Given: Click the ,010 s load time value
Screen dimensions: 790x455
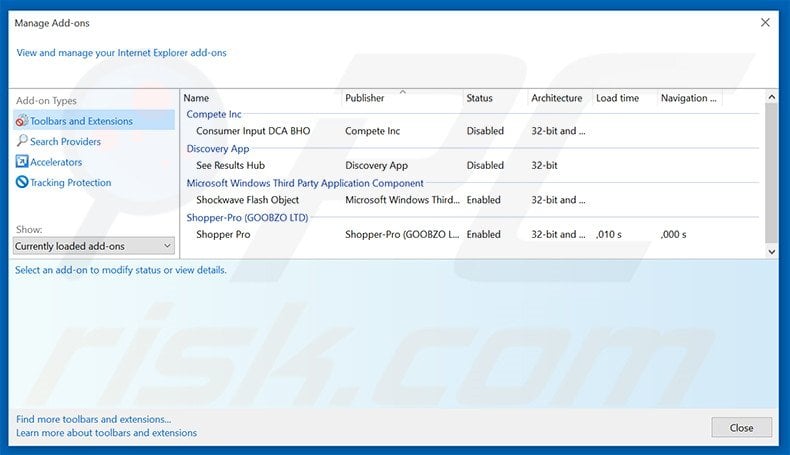Looking at the screenshot, I should pyautogui.click(x=609, y=234).
